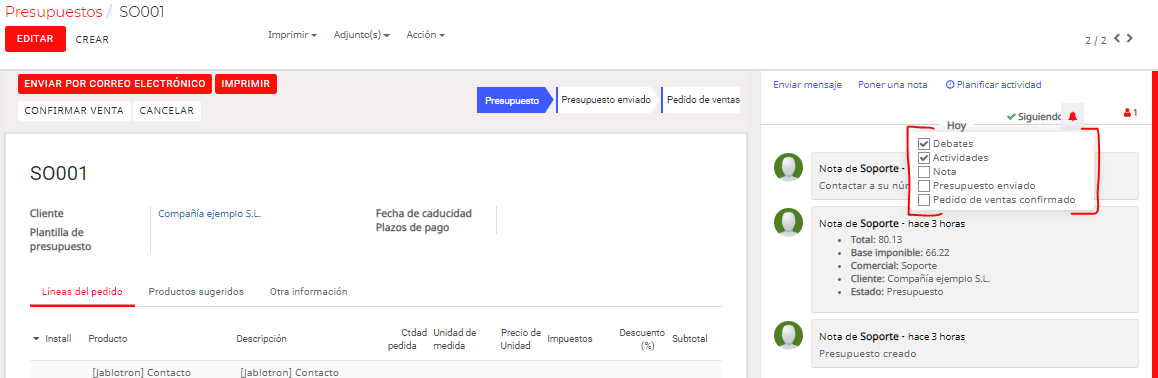This screenshot has height=378, width=1158.
Task: Click Enviar mensaje in chatter
Action: pos(807,85)
